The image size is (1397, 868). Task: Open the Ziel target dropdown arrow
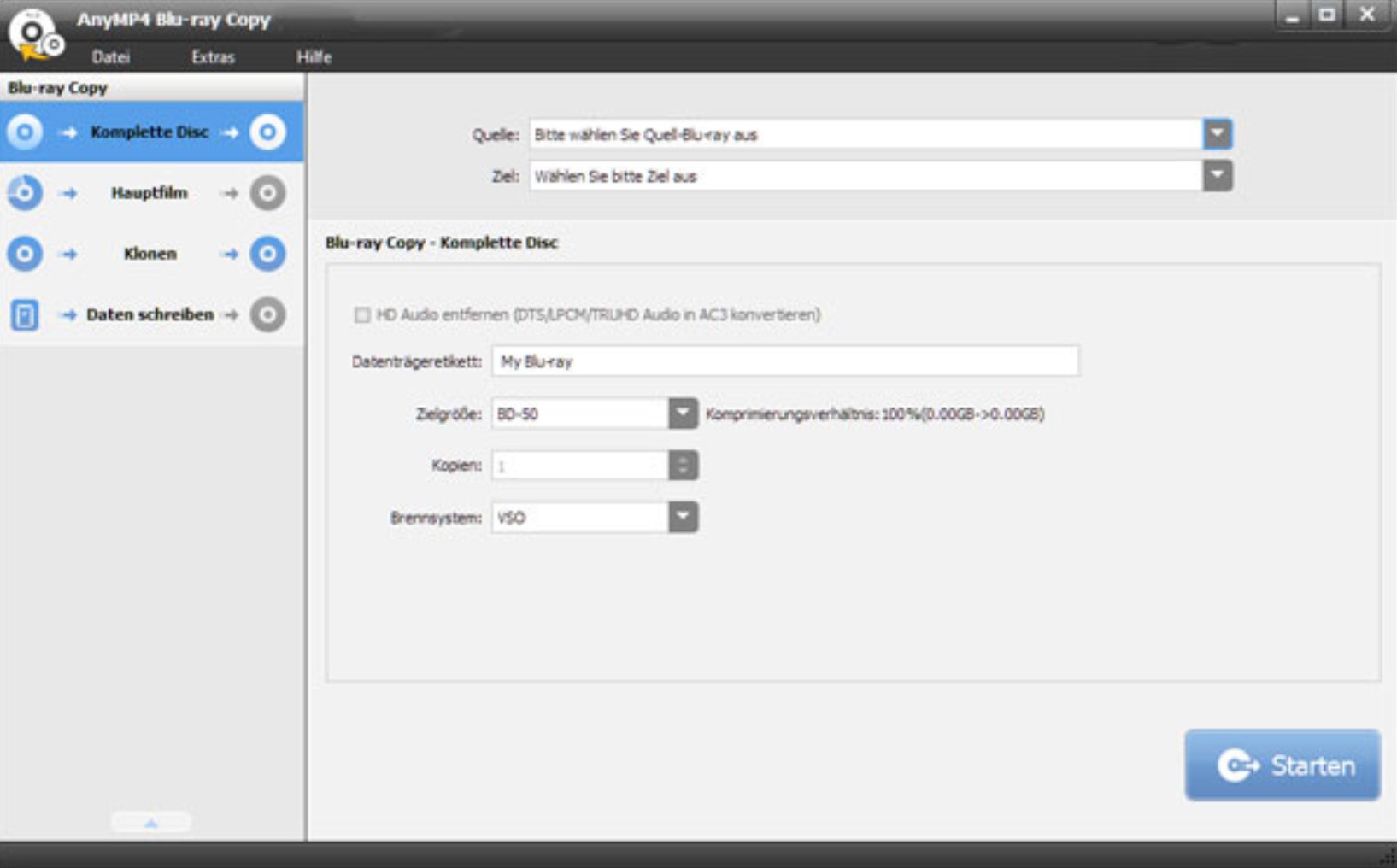tap(1218, 176)
